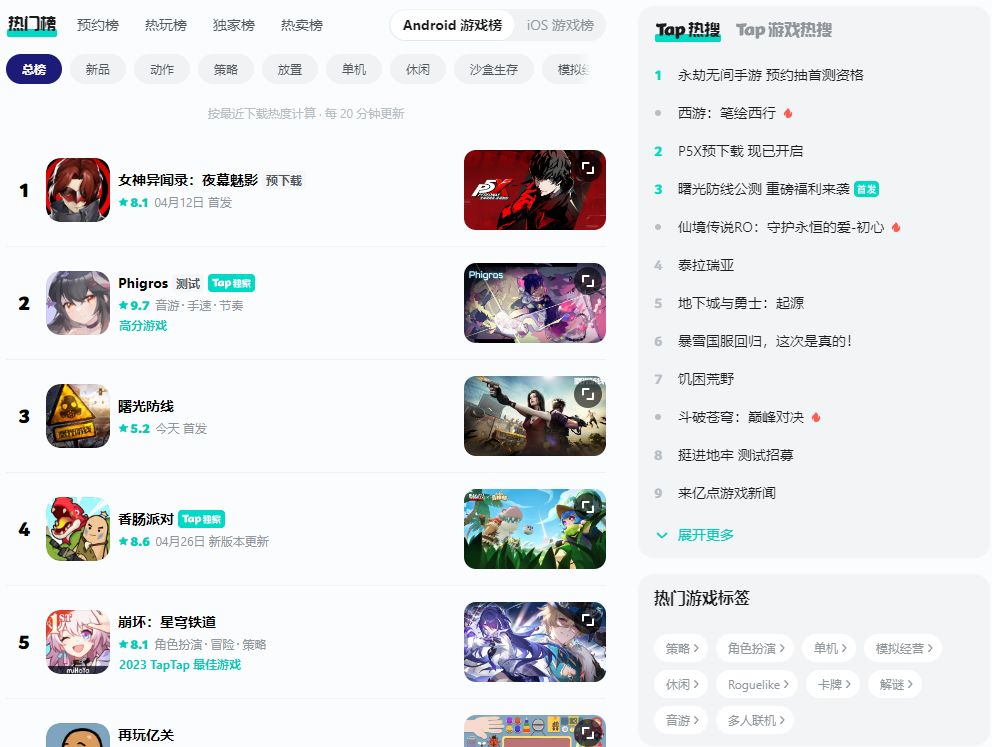Select the 新品 filter chip

pos(98,70)
